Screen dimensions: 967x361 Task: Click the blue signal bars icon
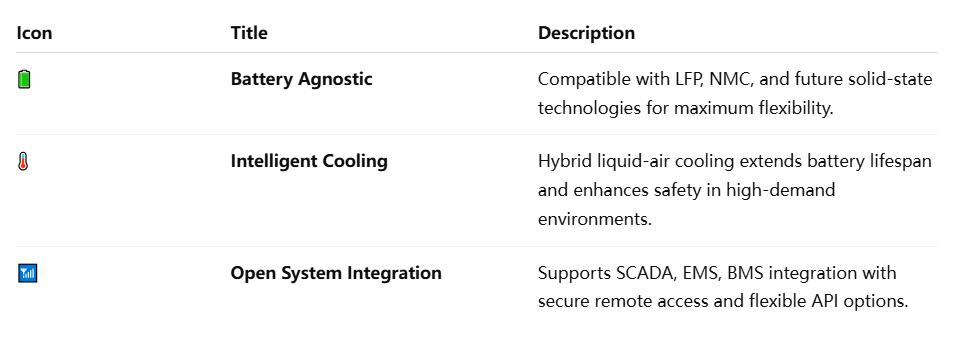[x=28, y=273]
